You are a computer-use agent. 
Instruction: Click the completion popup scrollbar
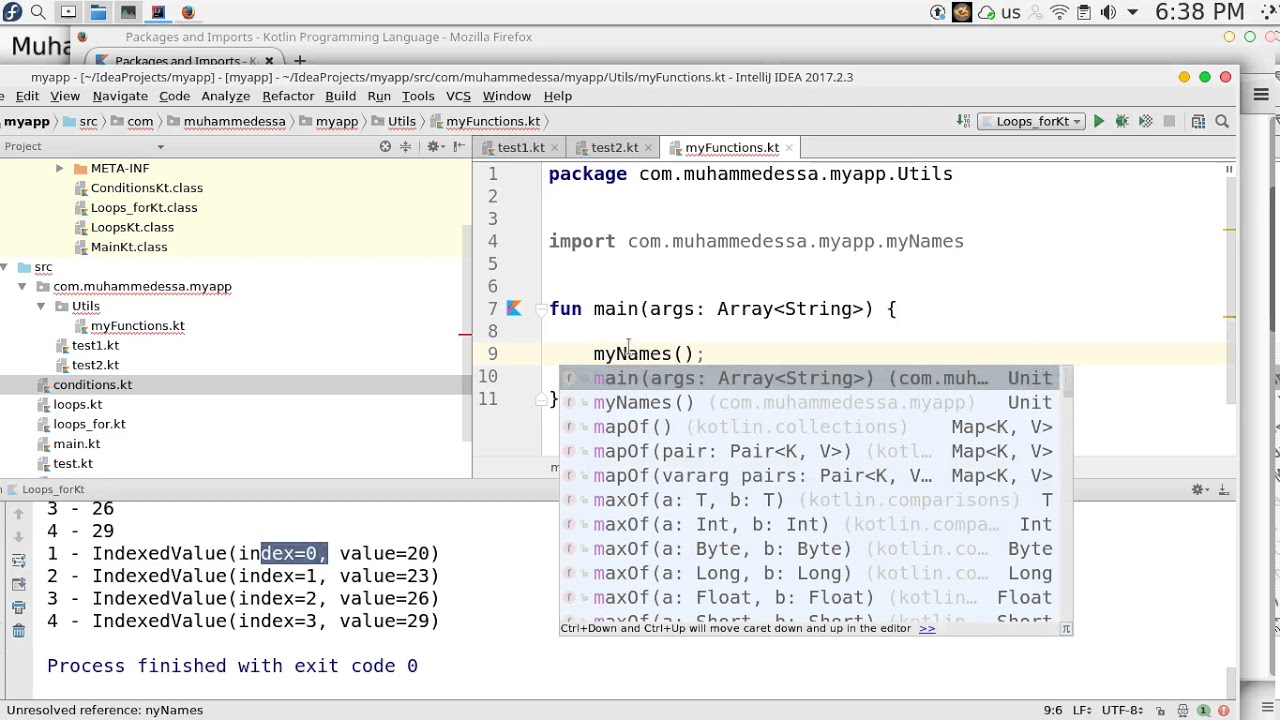[1067, 382]
